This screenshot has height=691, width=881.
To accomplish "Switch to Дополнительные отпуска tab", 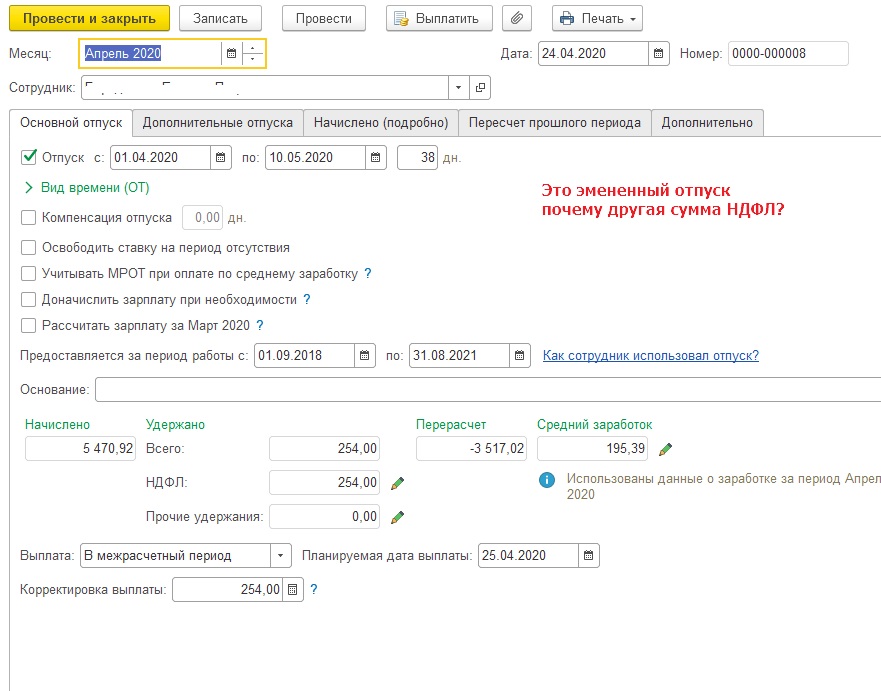I will [x=217, y=122].
